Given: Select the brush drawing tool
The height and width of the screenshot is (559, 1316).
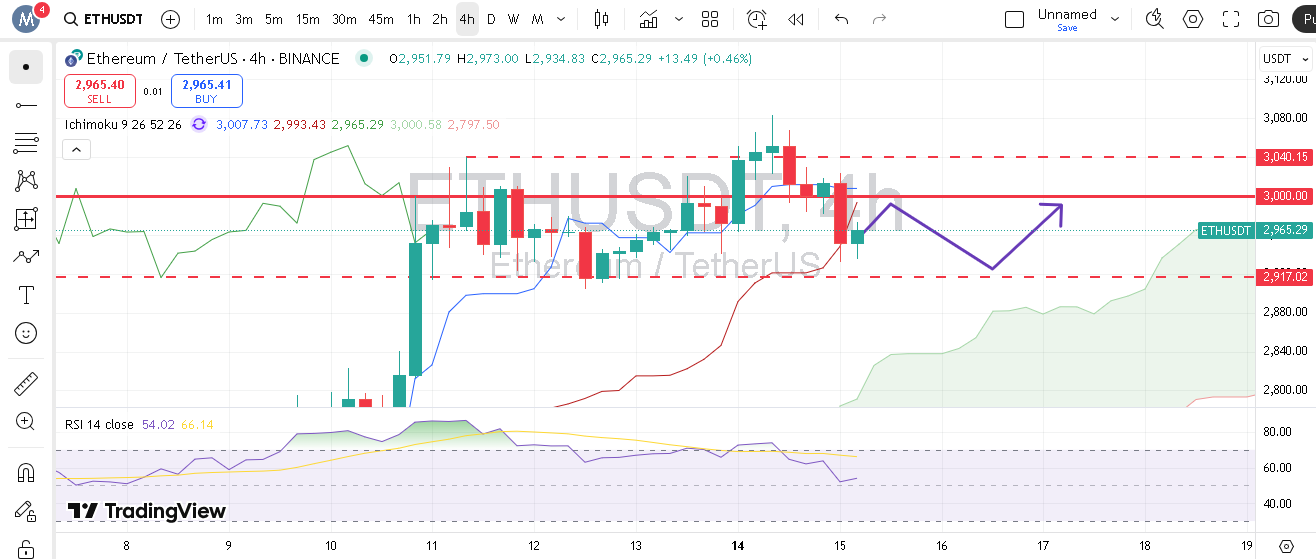Looking at the screenshot, I should [x=26, y=257].
